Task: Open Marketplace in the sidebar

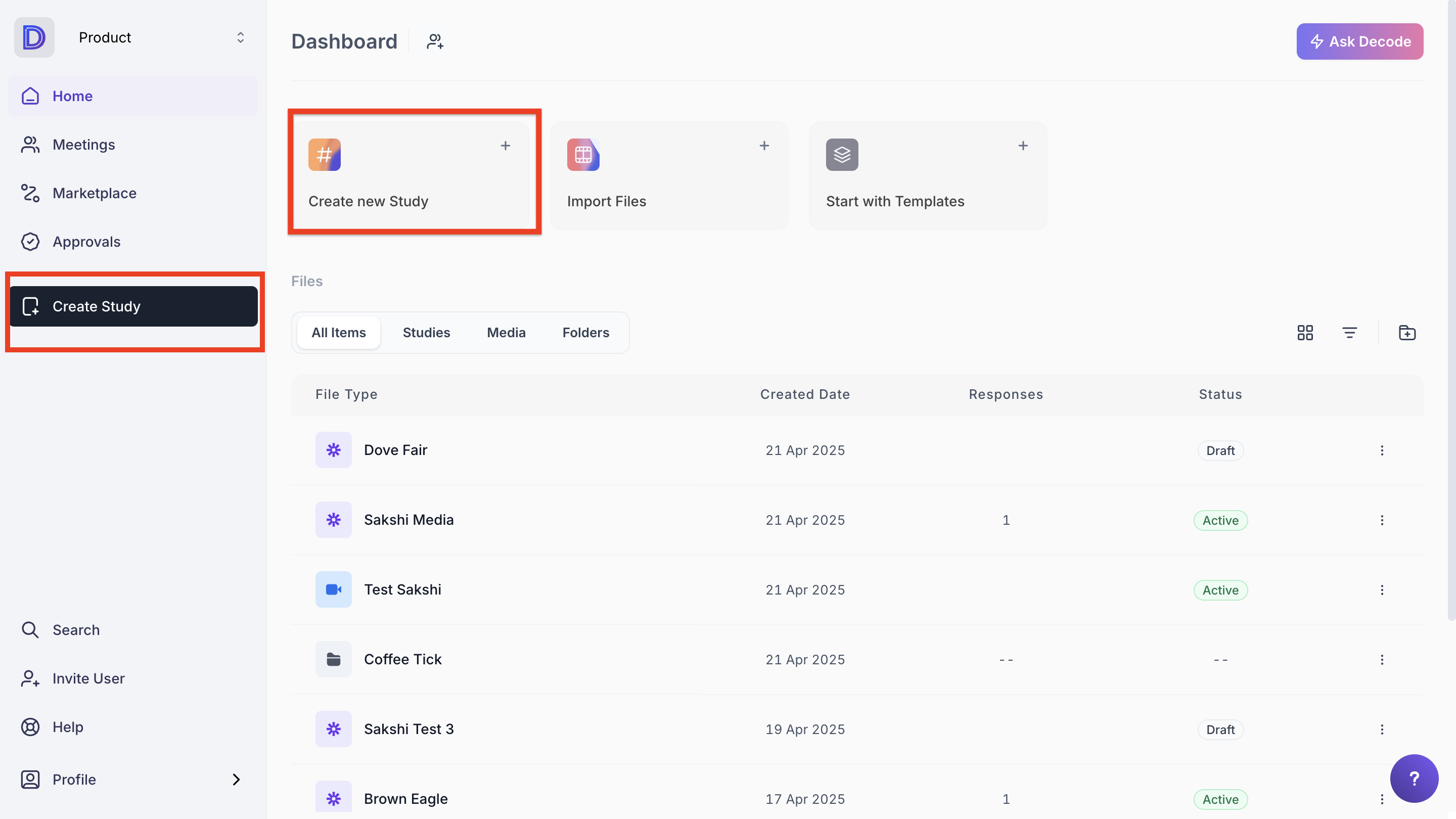Action: [94, 193]
